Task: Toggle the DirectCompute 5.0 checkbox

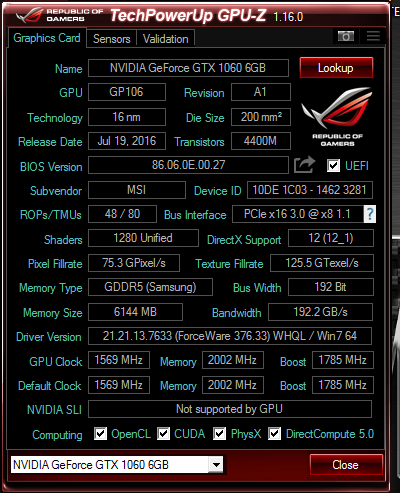Action: click(274, 434)
